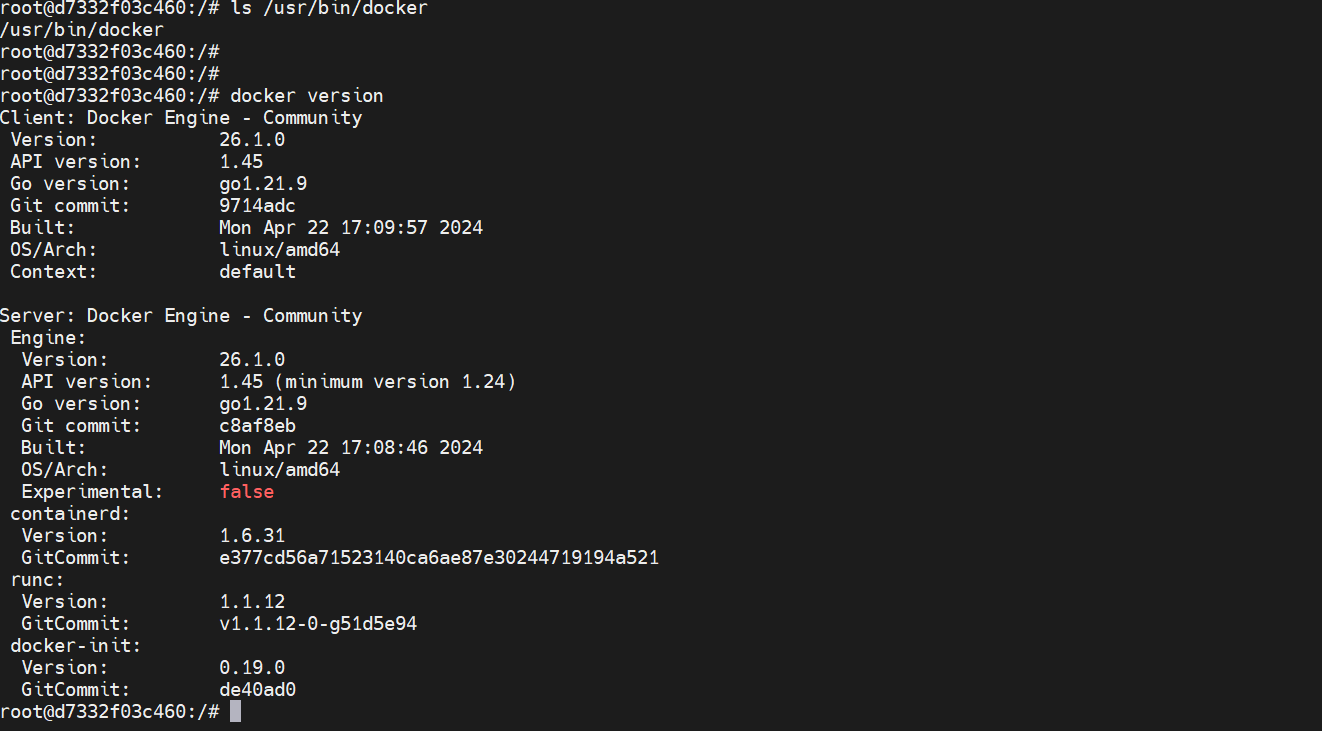Click the runc GitCommit value v1.1.12-0-g51d5e94

tap(318, 624)
